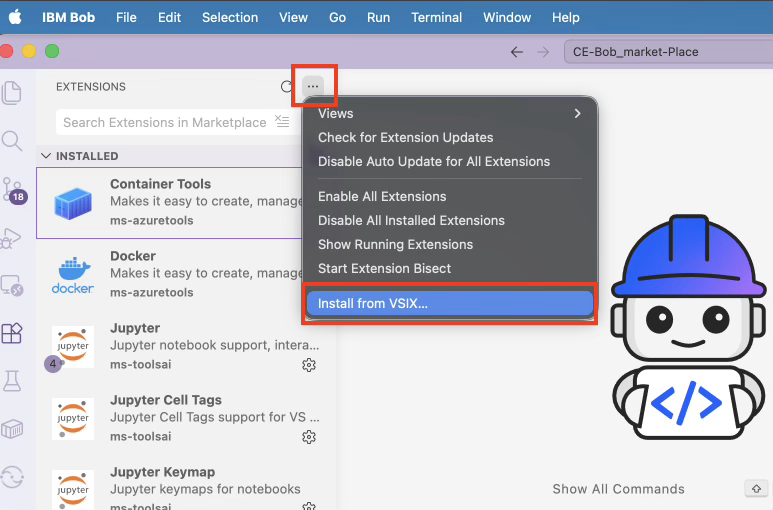
Task: Open the Apple menu
Action: (15, 17)
